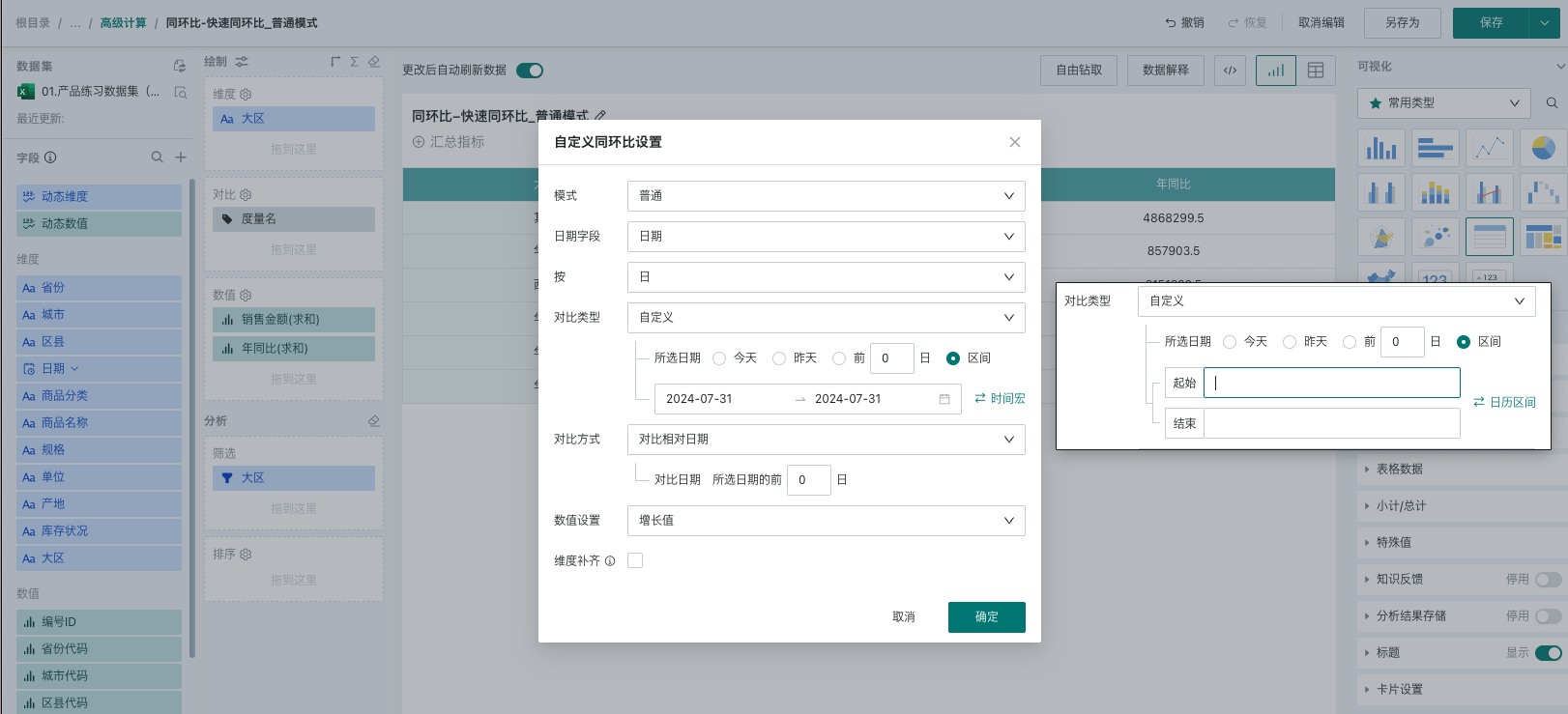
Task: Open the 数值设置 dropdown set to 增长值
Action: (x=826, y=521)
